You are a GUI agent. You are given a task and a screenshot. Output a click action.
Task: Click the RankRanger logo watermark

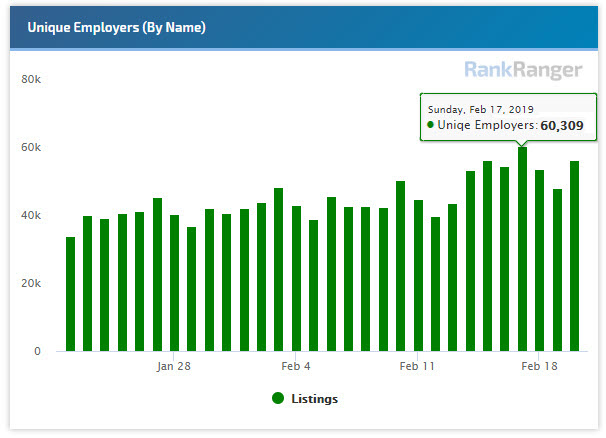tap(523, 70)
